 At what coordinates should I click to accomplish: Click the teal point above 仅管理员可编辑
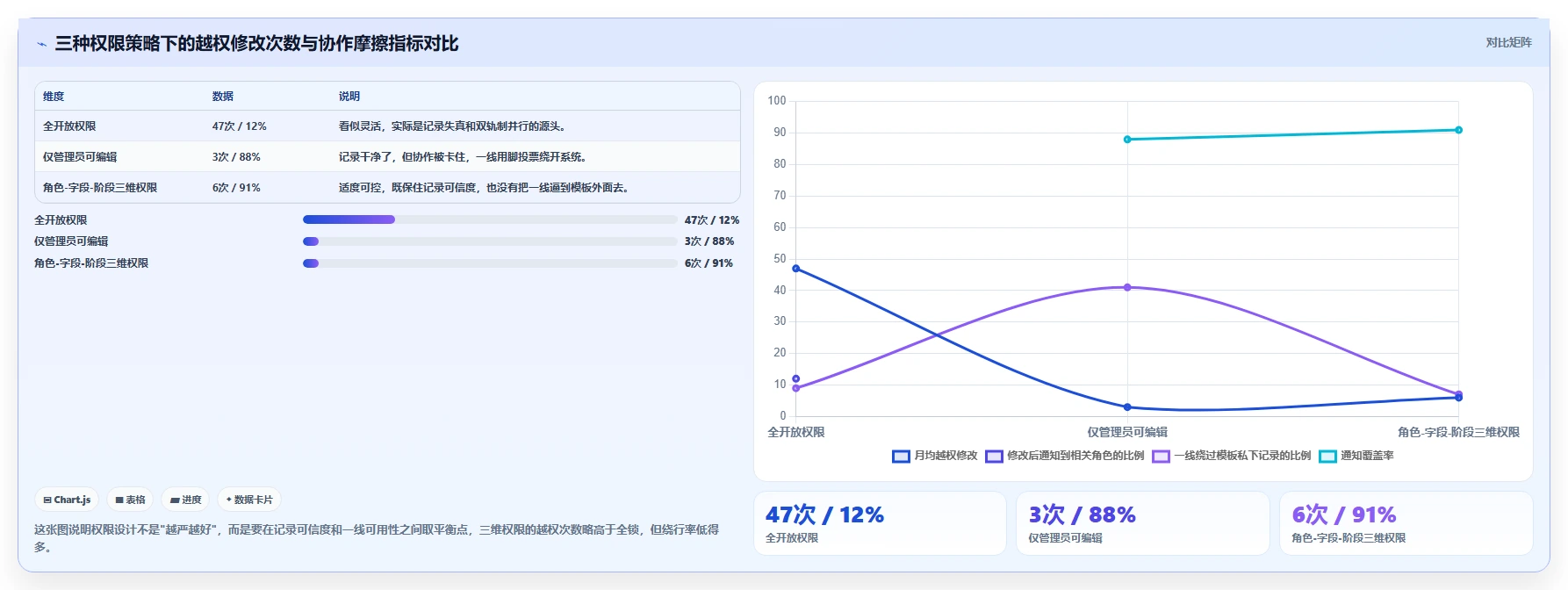click(1127, 140)
